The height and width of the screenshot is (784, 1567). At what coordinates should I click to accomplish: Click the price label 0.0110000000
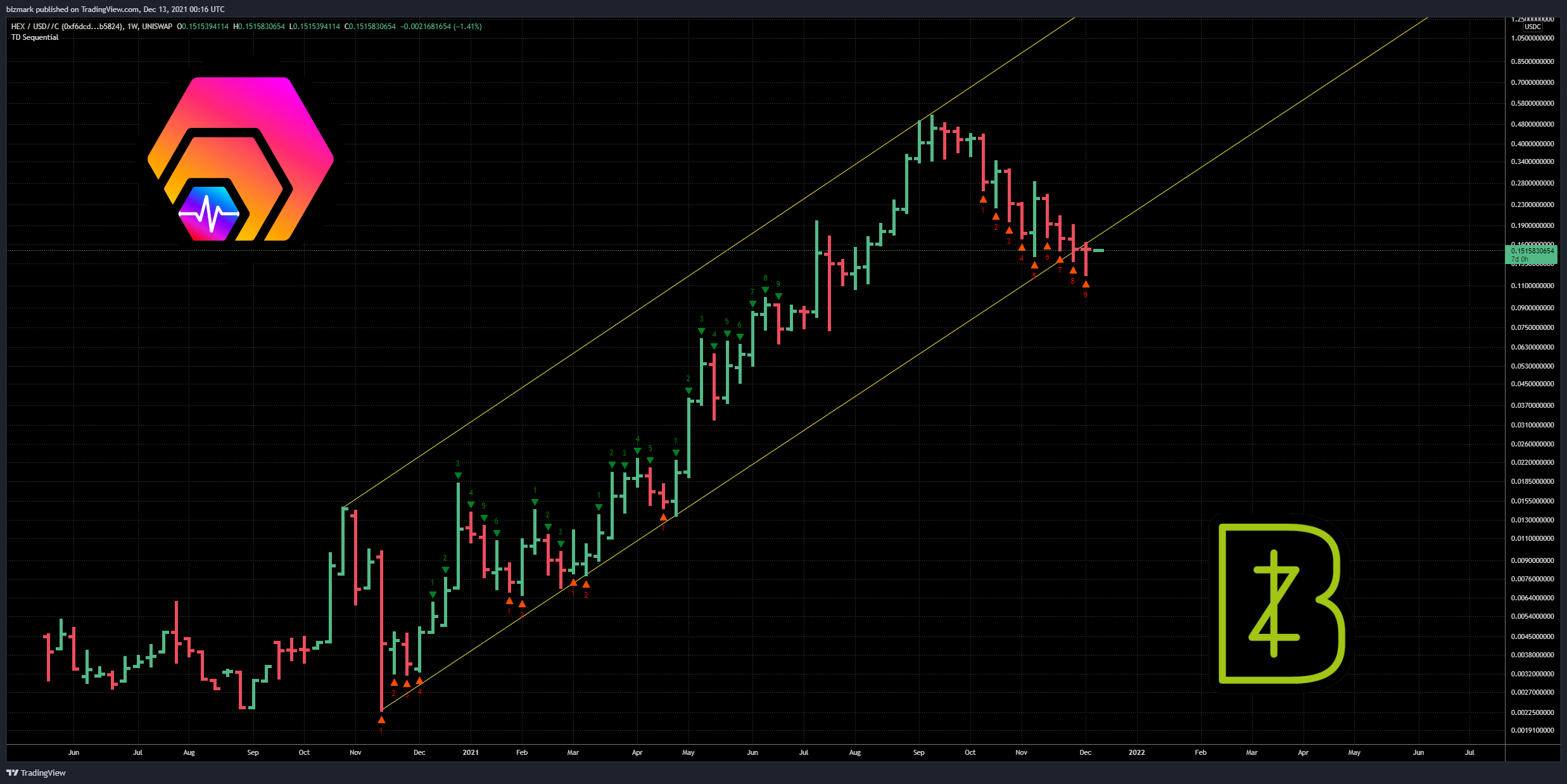point(1532,539)
